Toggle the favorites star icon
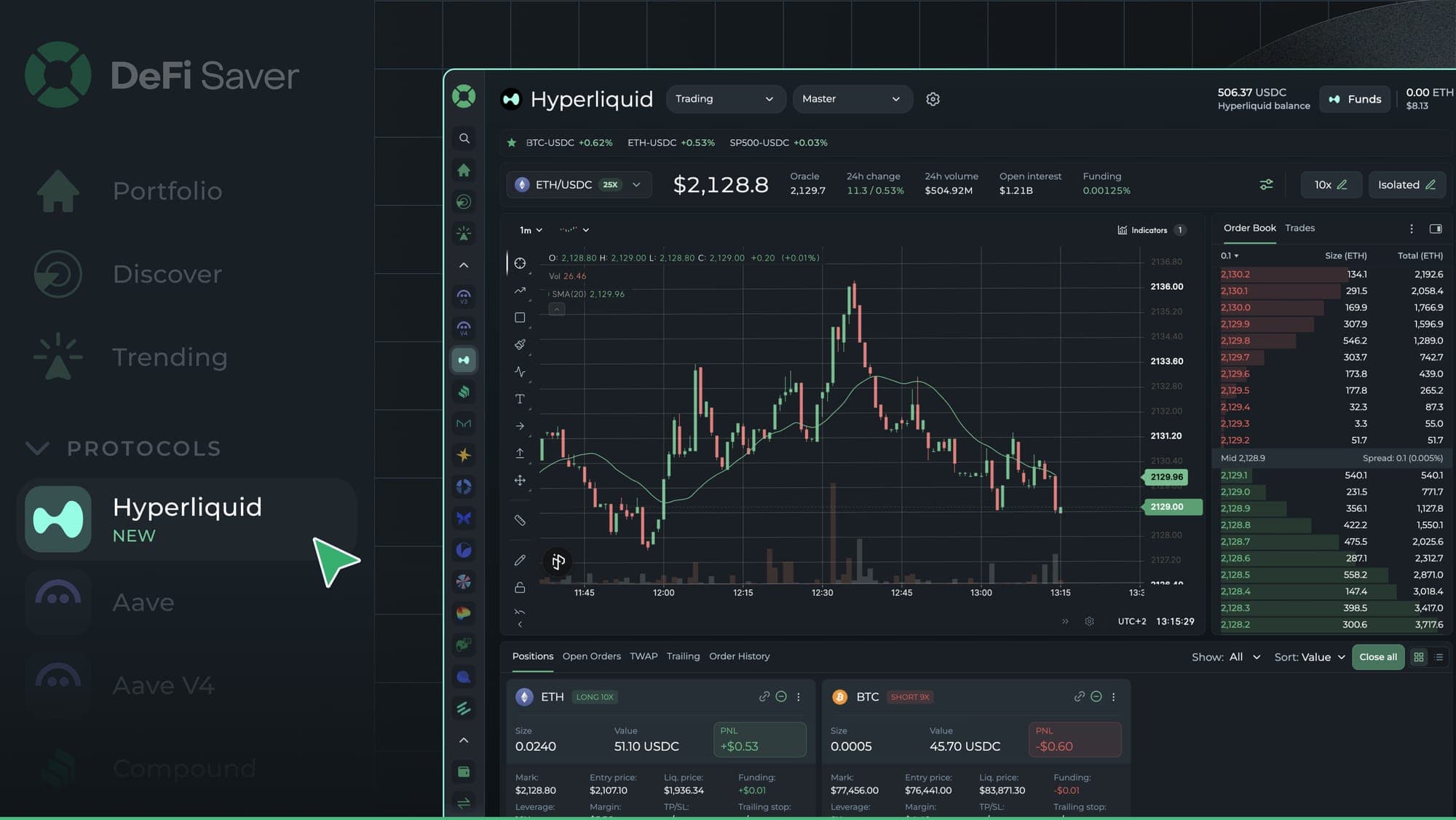The width and height of the screenshot is (1456, 820). point(512,143)
